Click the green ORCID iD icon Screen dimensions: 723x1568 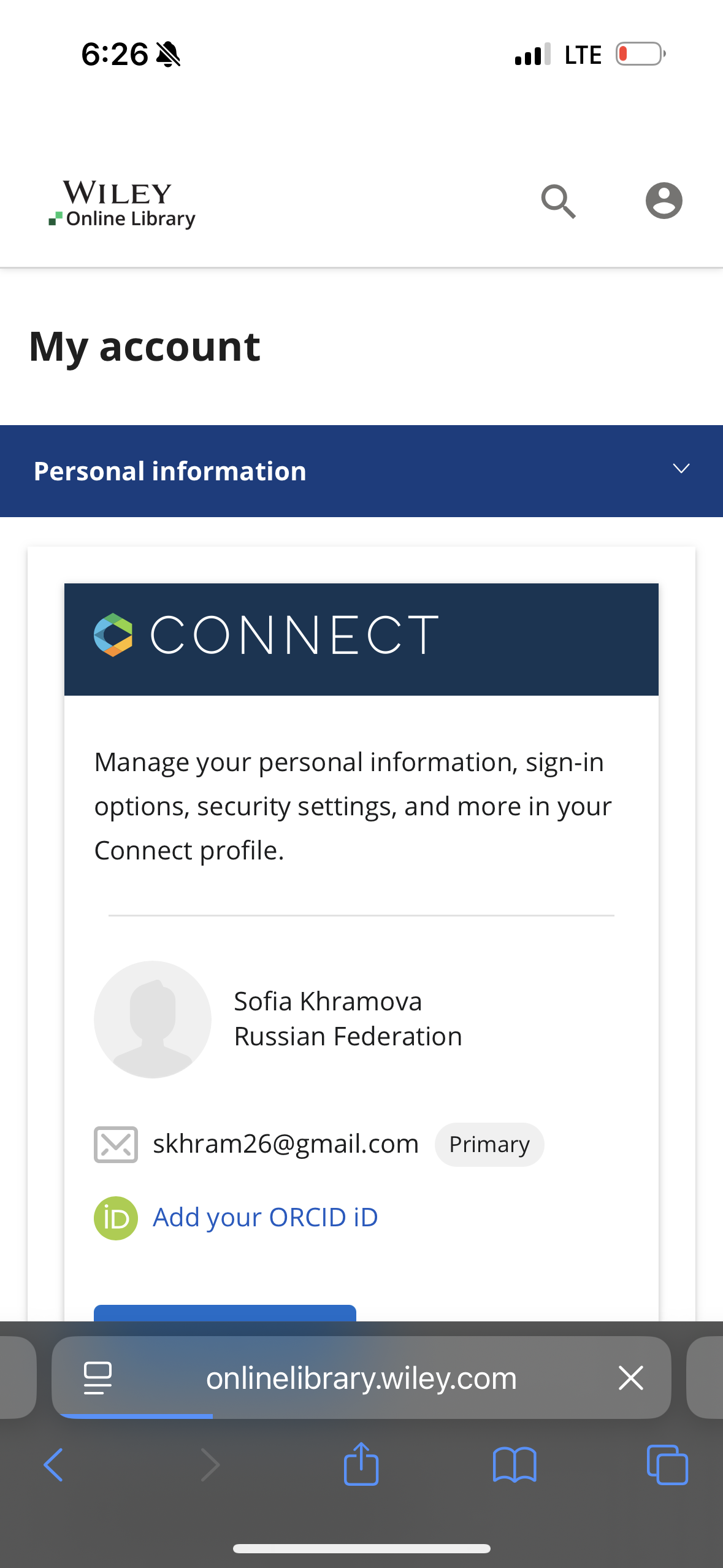click(115, 1218)
